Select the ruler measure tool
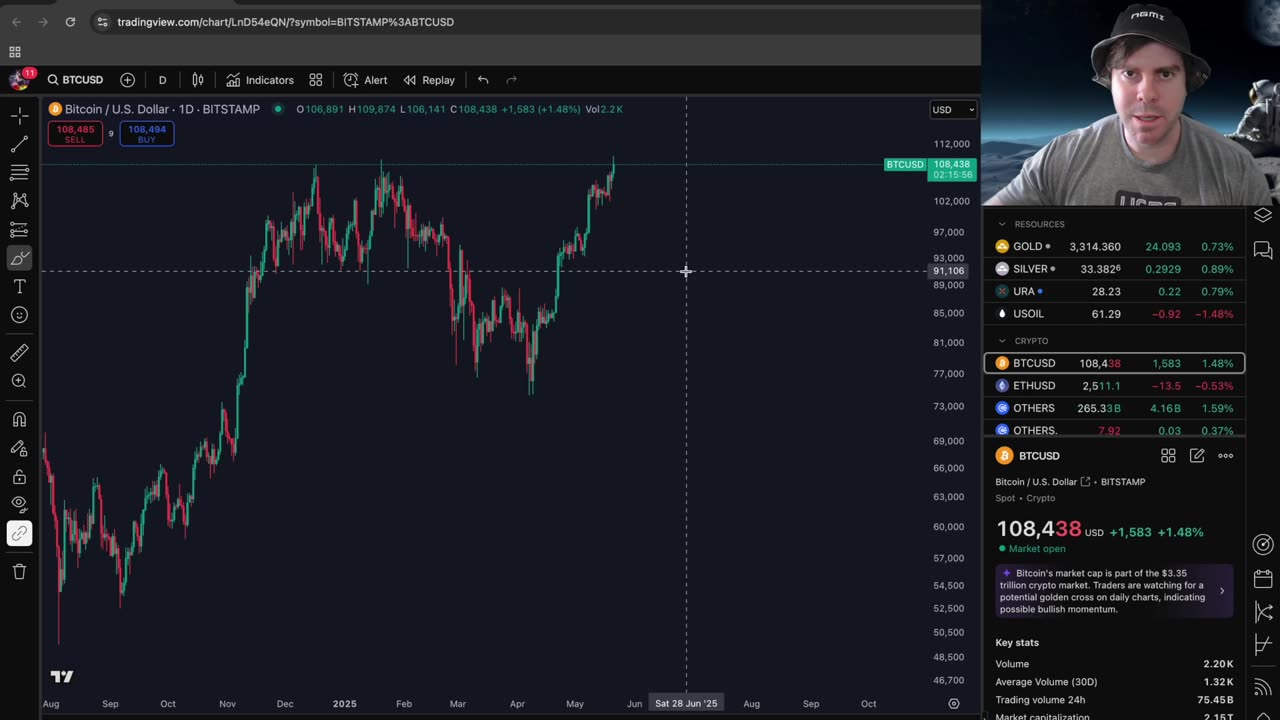Viewport: 1280px width, 720px height. 19,353
